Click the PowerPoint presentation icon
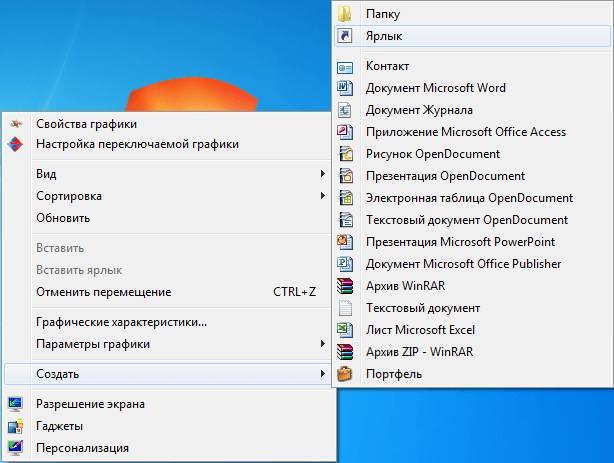614x463 pixels. (x=345, y=242)
